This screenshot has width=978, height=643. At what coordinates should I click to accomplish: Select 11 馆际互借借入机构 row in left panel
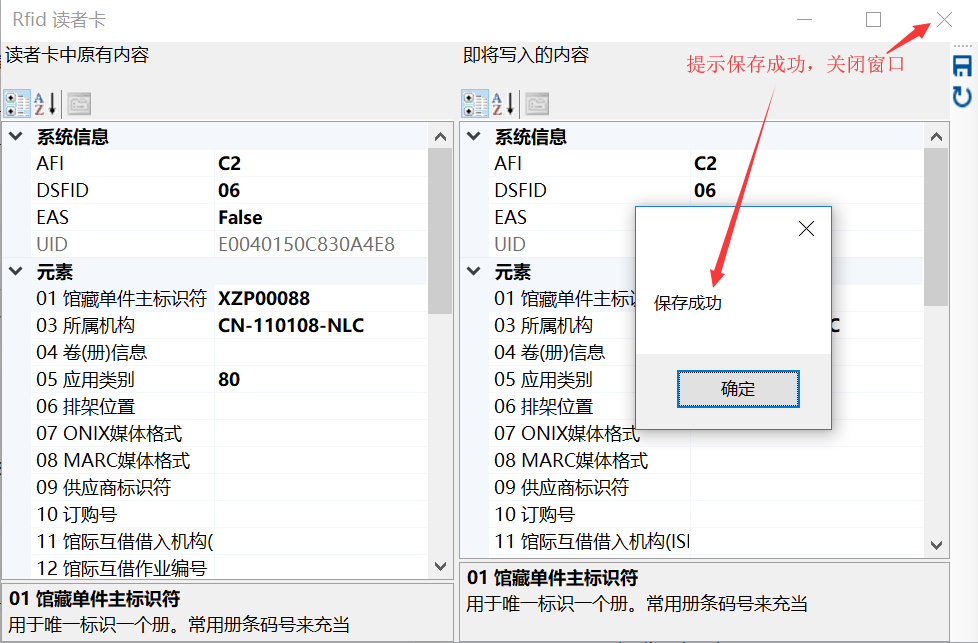pyautogui.click(x=230, y=541)
